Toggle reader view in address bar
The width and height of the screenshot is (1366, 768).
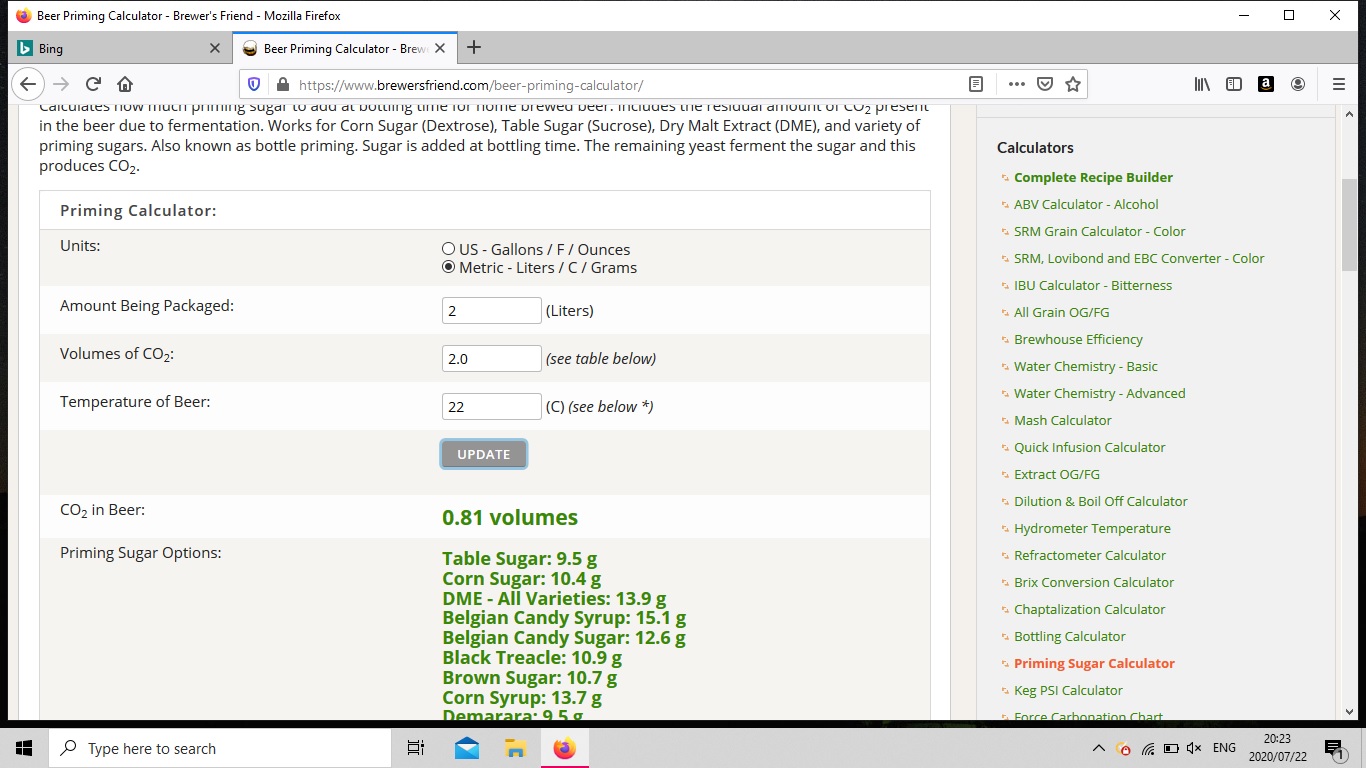click(x=976, y=85)
